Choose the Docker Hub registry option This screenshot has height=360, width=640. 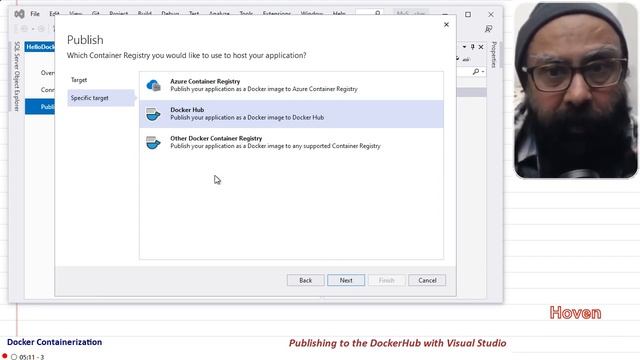291,114
